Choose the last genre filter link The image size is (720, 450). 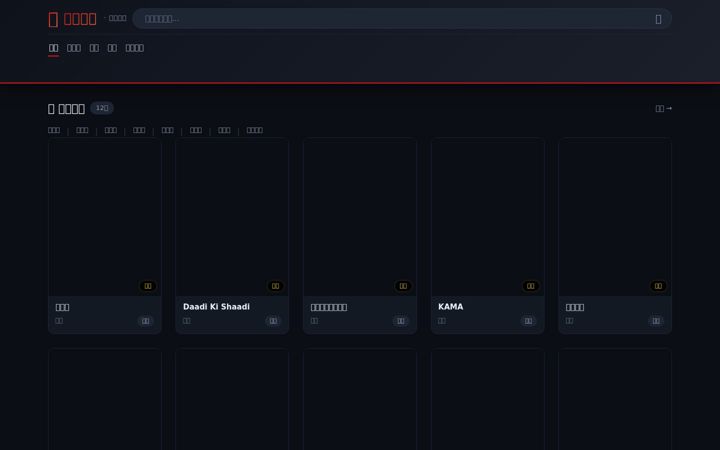click(254, 130)
